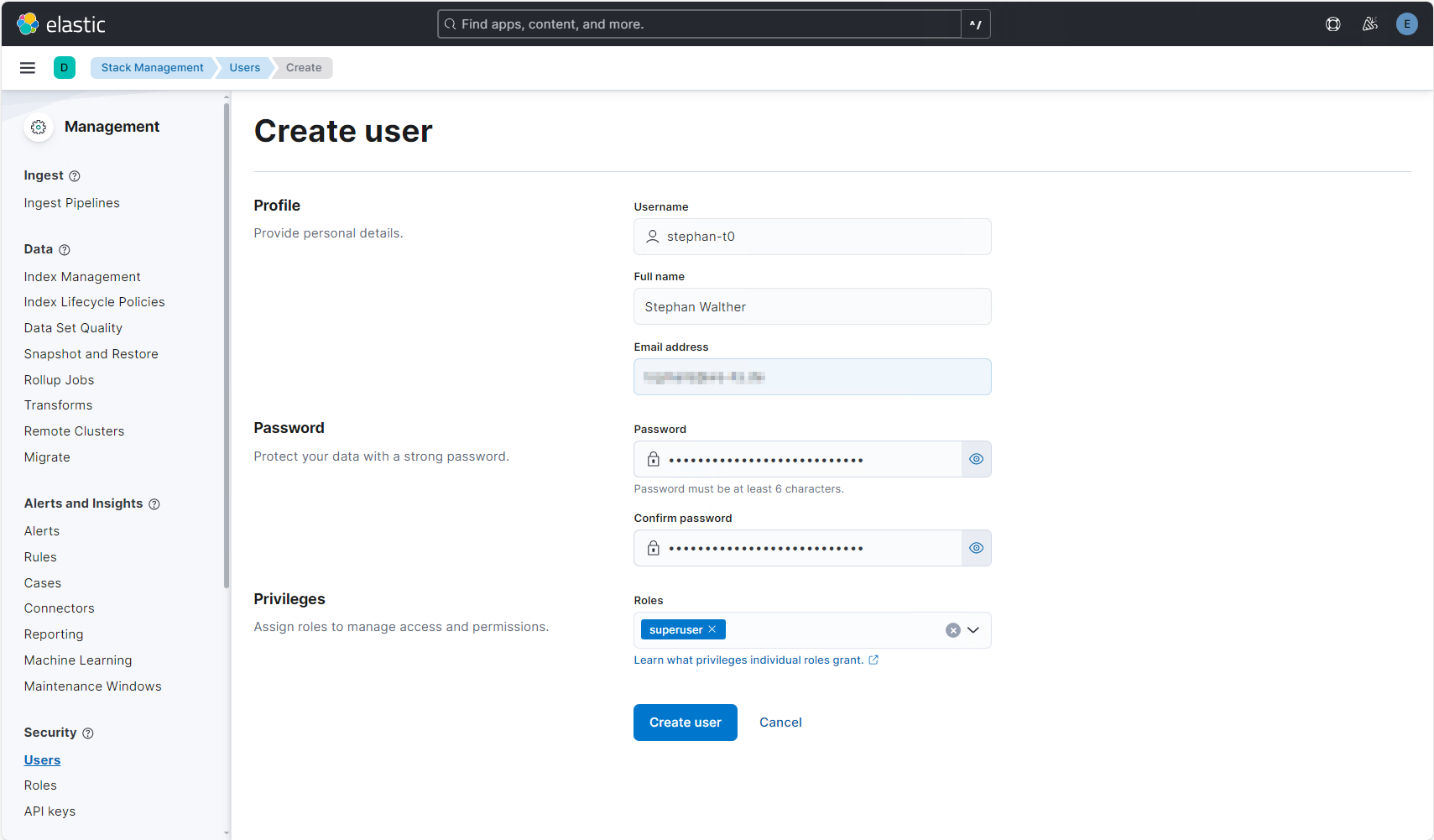
Task: Open Users under Security
Action: [x=43, y=760]
